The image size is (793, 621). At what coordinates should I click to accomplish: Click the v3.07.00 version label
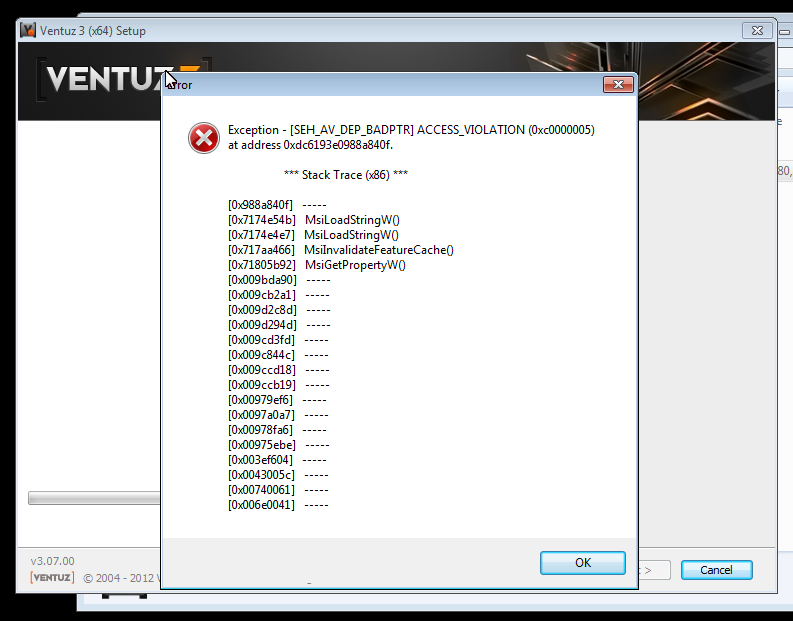point(52,561)
